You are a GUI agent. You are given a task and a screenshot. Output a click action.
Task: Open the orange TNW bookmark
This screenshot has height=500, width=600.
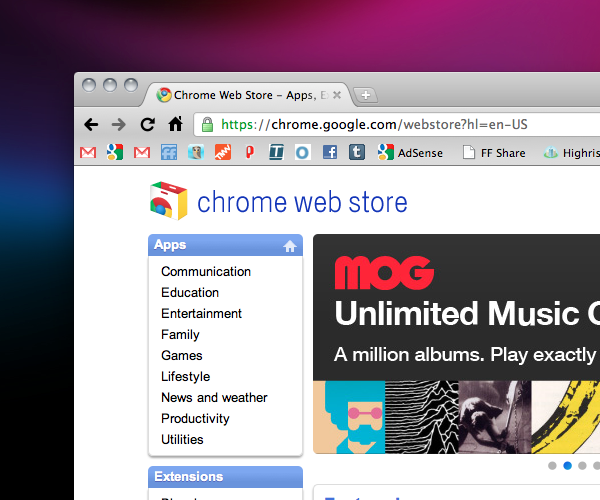223,152
